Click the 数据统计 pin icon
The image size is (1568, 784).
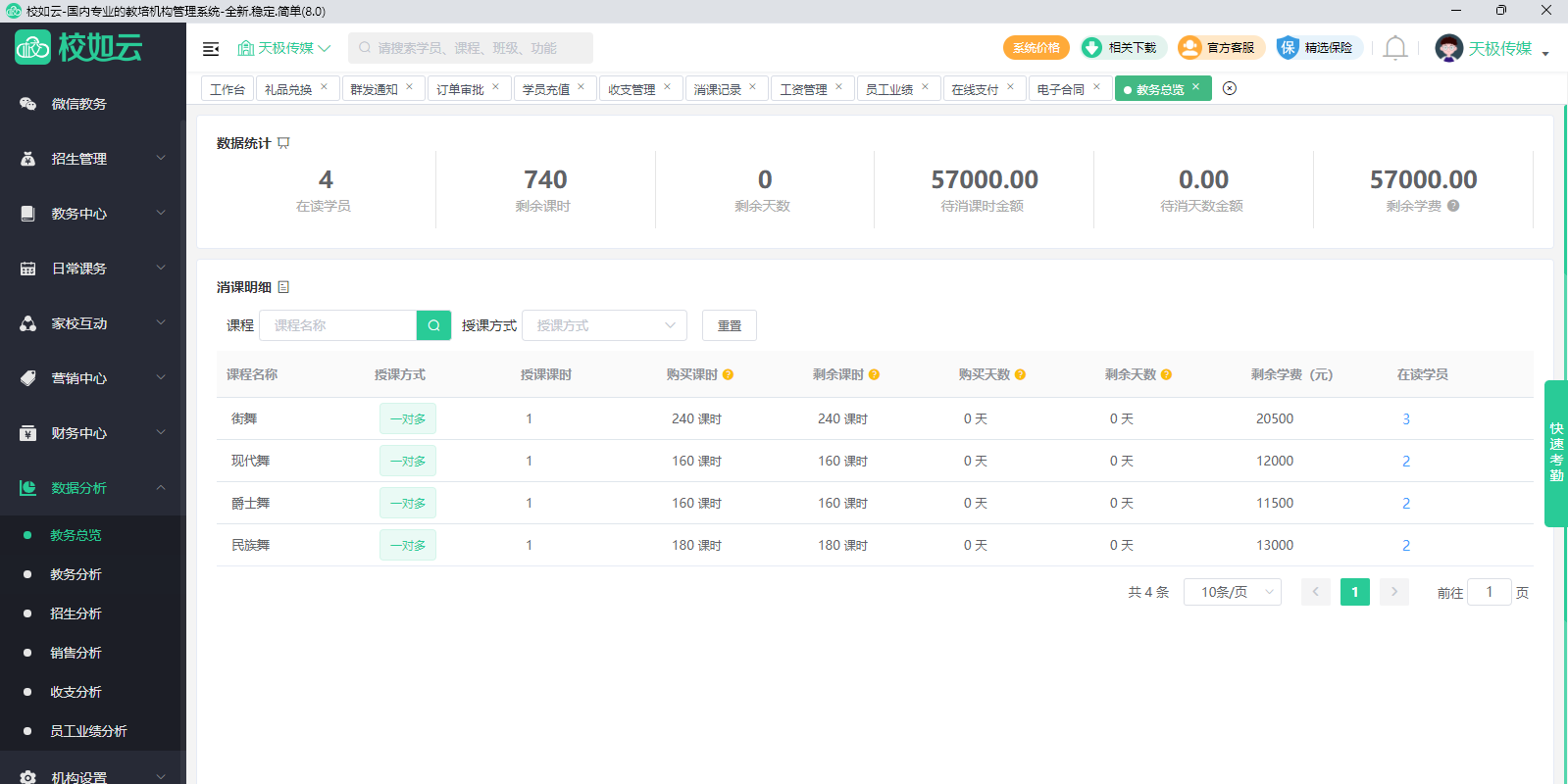(283, 143)
